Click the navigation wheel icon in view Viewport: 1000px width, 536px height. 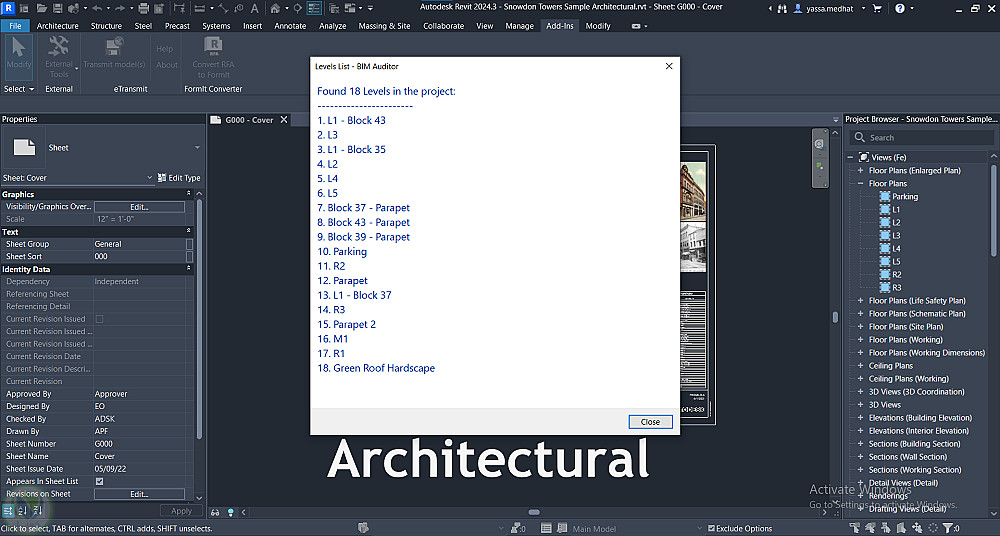(819, 144)
